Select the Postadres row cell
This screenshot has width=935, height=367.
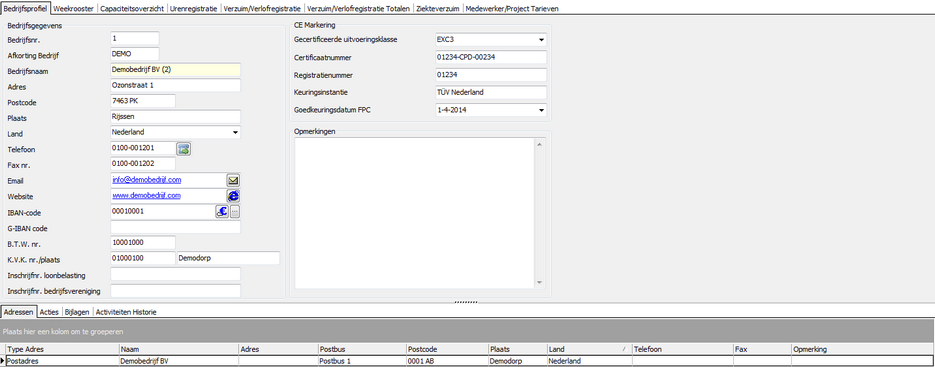[62, 361]
